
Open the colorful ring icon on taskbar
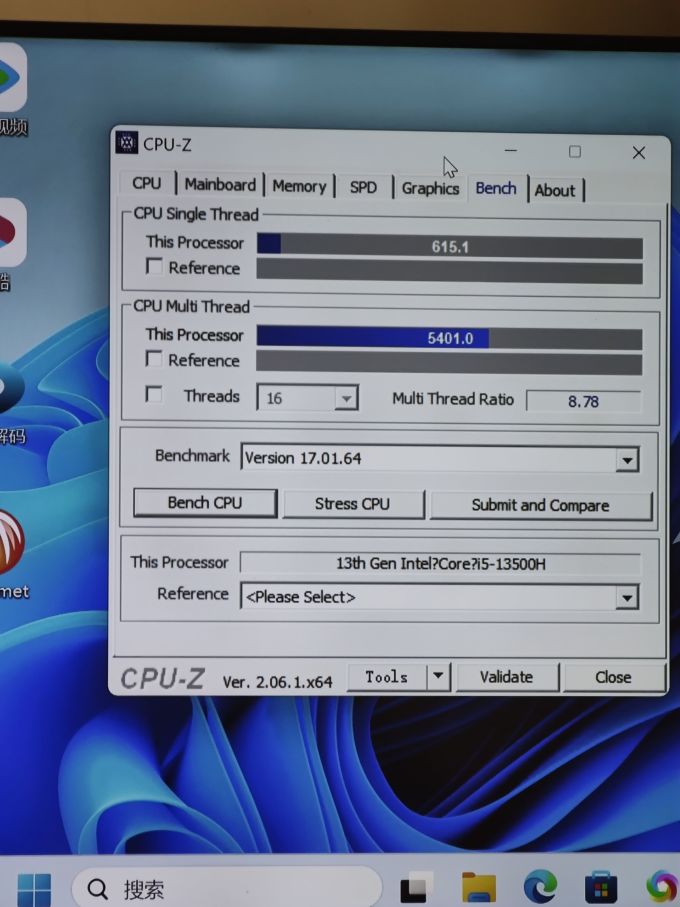pos(663,887)
